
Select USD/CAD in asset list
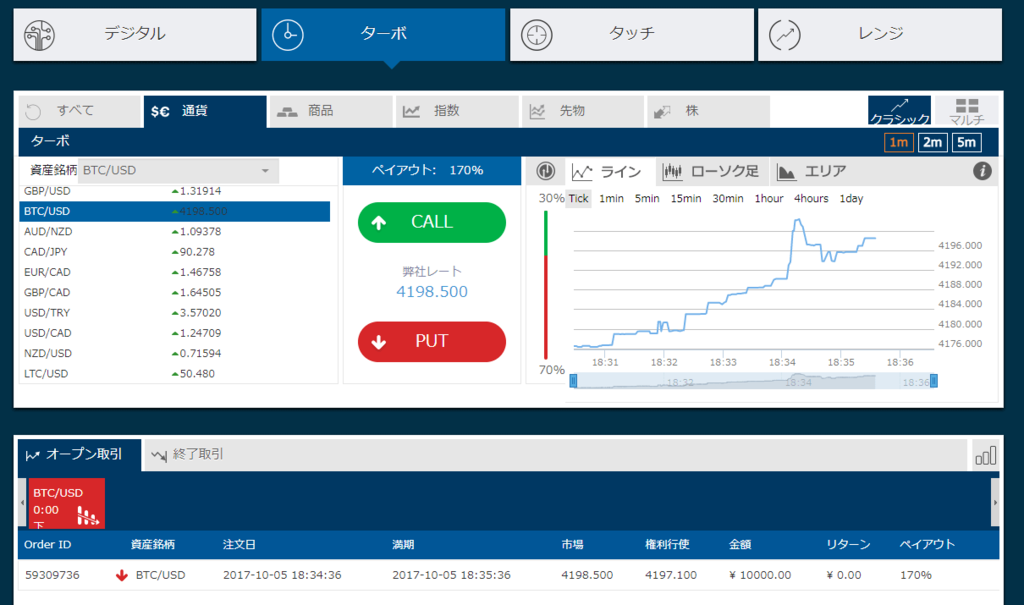(174, 333)
